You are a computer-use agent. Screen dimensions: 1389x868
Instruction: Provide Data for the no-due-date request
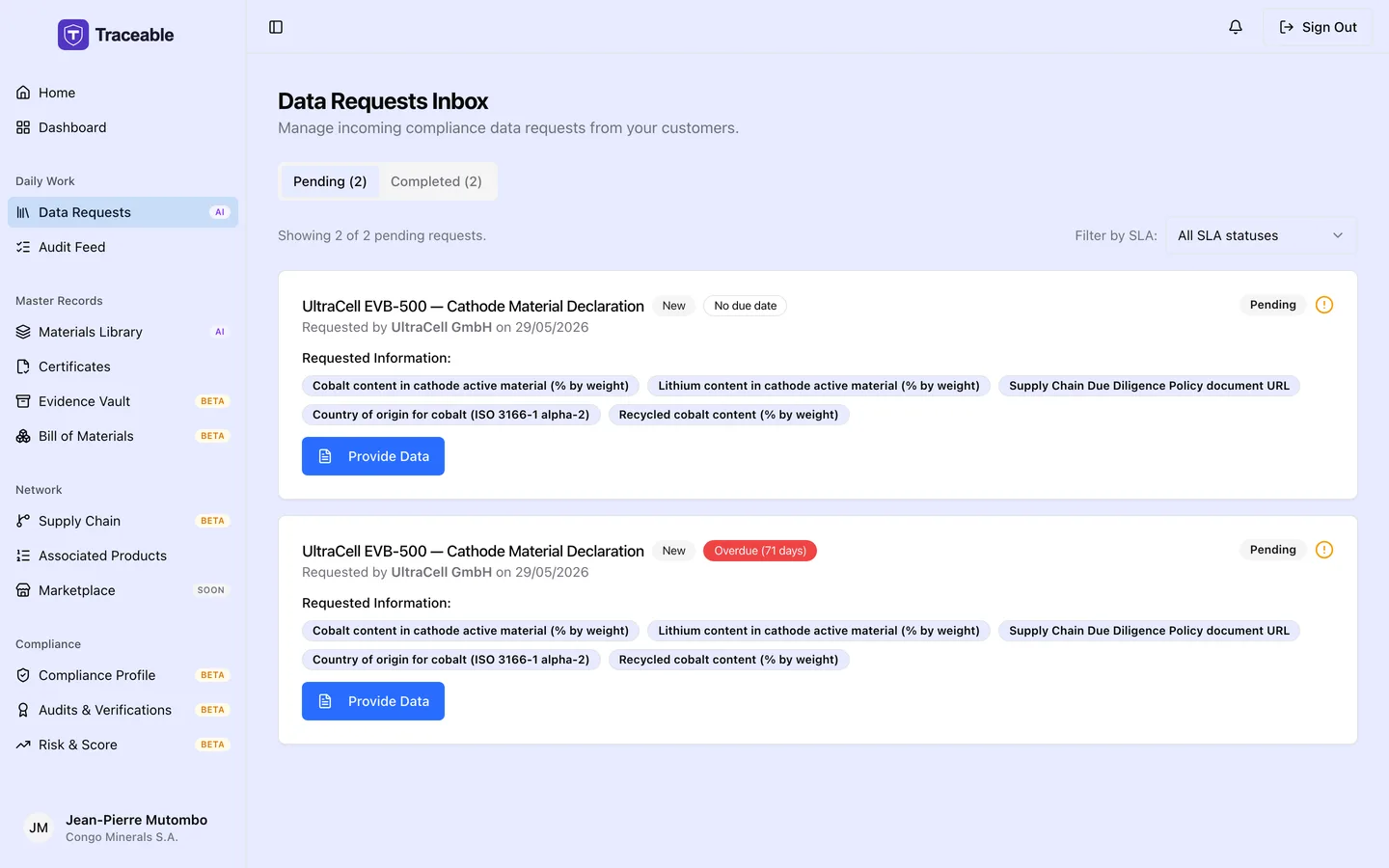[373, 456]
